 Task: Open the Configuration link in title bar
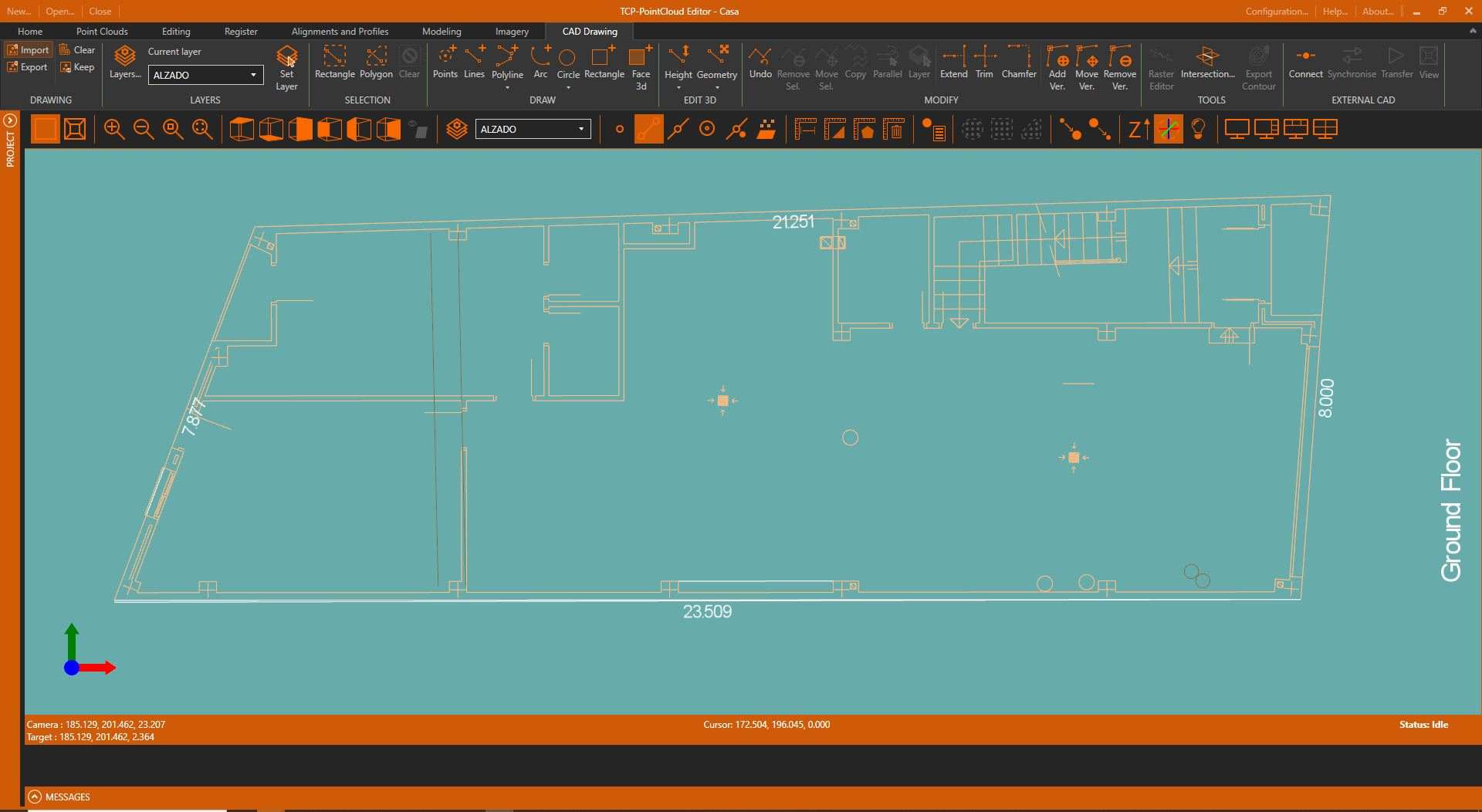pos(1276,12)
